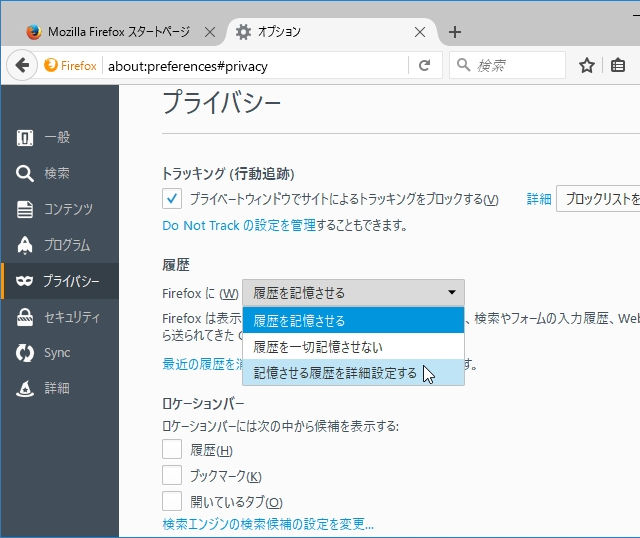Image resolution: width=640 pixels, height=538 pixels.
Task: Click the magnifier icon in the search box
Action: point(463,64)
